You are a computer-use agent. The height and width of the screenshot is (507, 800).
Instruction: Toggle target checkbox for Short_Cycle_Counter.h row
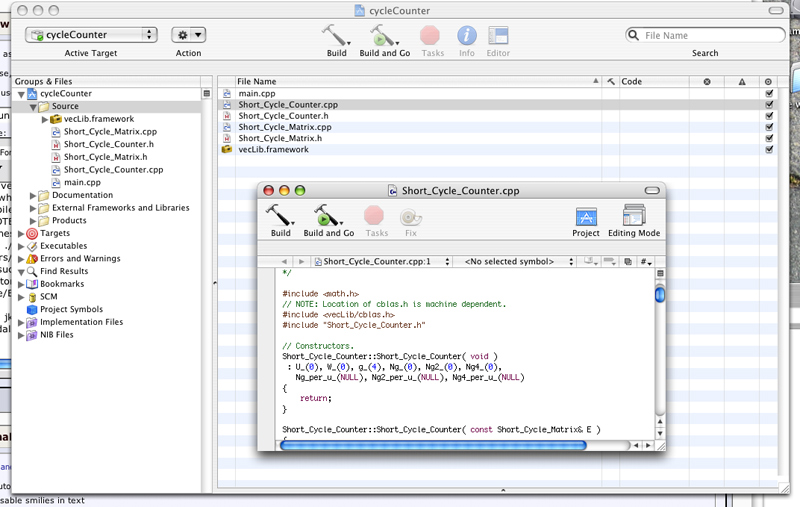[x=769, y=116]
